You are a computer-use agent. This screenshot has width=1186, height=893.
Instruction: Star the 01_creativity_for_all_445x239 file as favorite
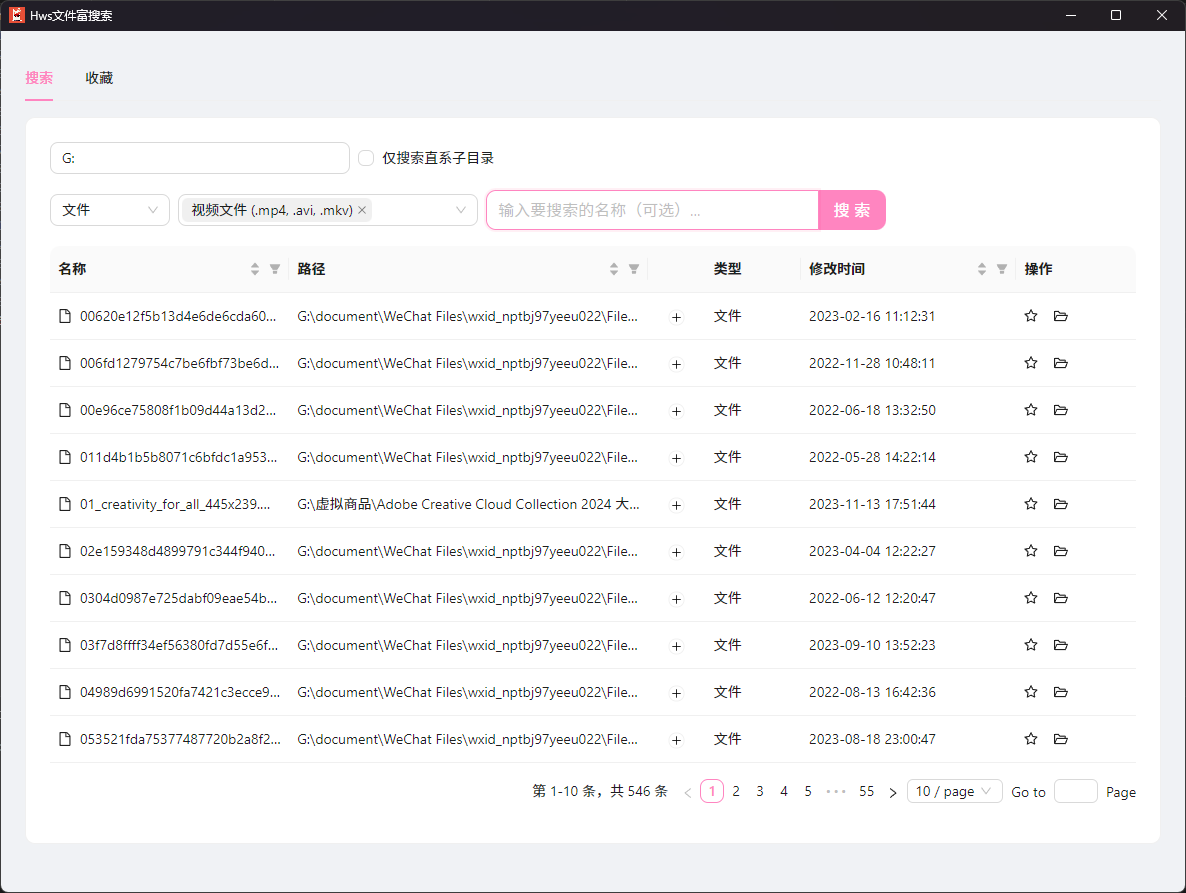[1030, 504]
